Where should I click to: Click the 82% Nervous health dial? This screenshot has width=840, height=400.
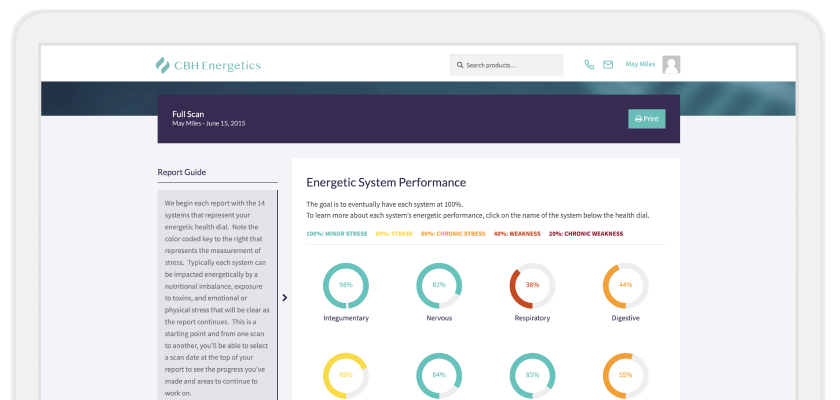click(439, 285)
